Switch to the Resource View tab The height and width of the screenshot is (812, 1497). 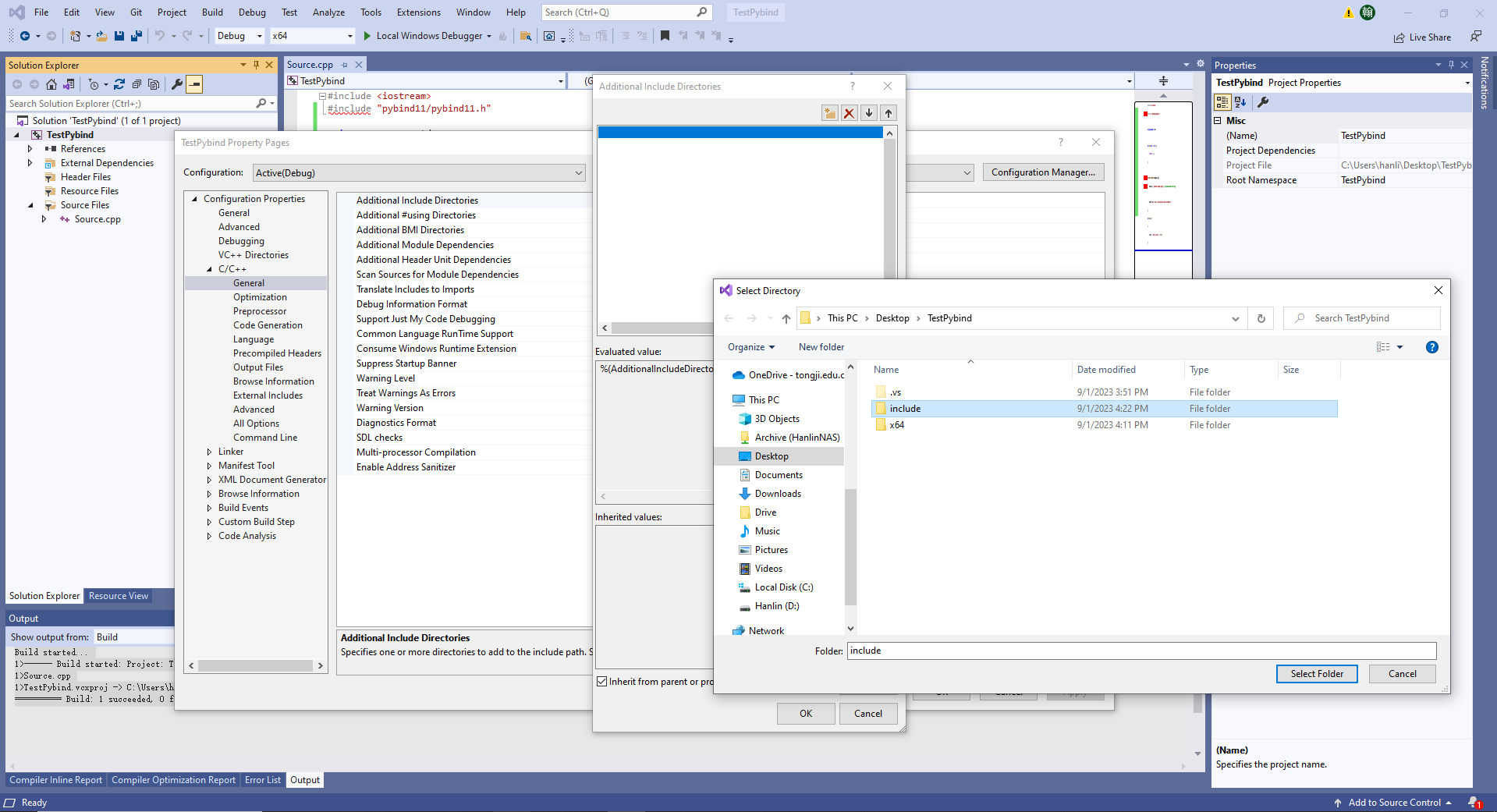pos(118,596)
